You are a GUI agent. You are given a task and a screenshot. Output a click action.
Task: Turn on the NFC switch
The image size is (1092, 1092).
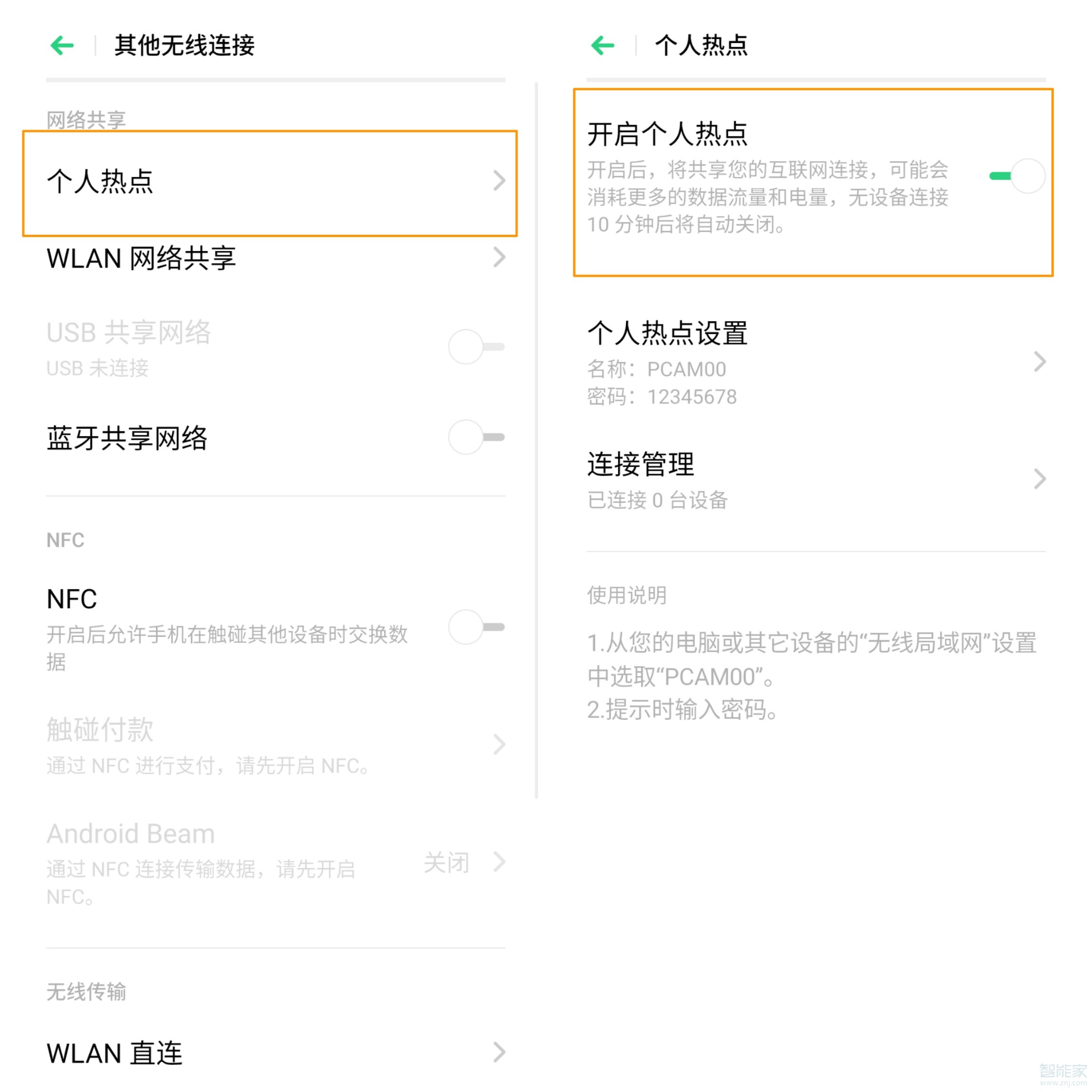tap(477, 626)
